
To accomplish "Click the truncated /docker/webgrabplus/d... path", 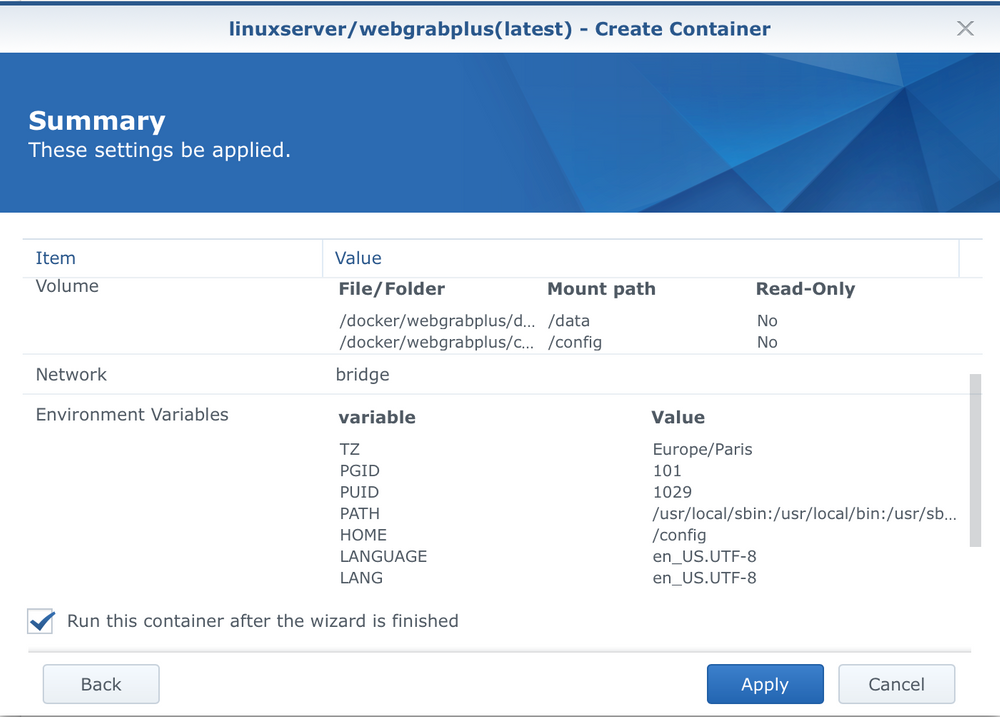I will [437, 320].
